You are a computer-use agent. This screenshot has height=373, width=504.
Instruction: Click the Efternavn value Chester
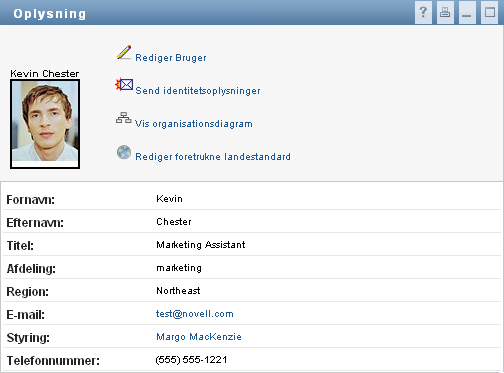pyautogui.click(x=174, y=222)
